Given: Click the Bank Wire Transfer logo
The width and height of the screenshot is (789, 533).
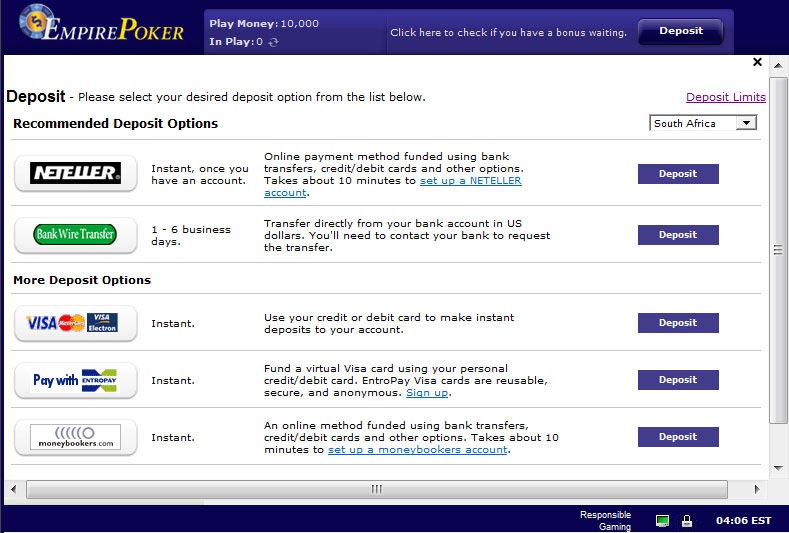Looking at the screenshot, I should pyautogui.click(x=75, y=235).
